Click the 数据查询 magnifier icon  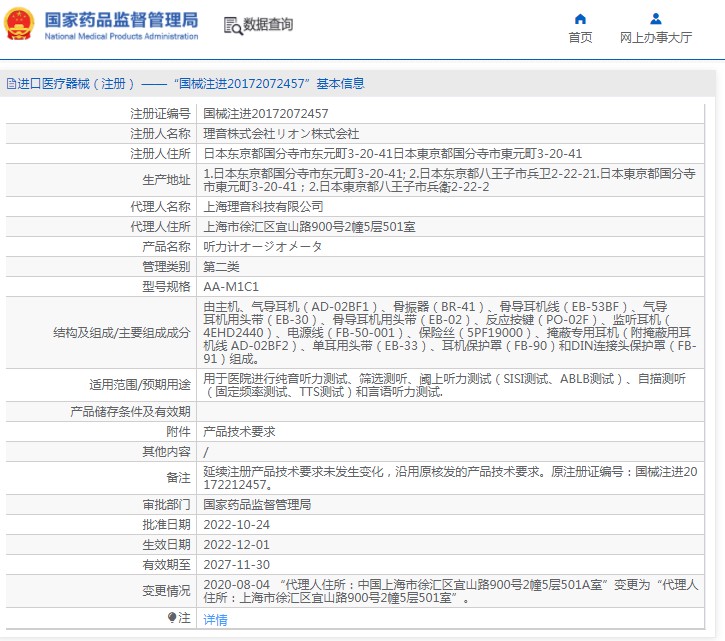[x=232, y=25]
